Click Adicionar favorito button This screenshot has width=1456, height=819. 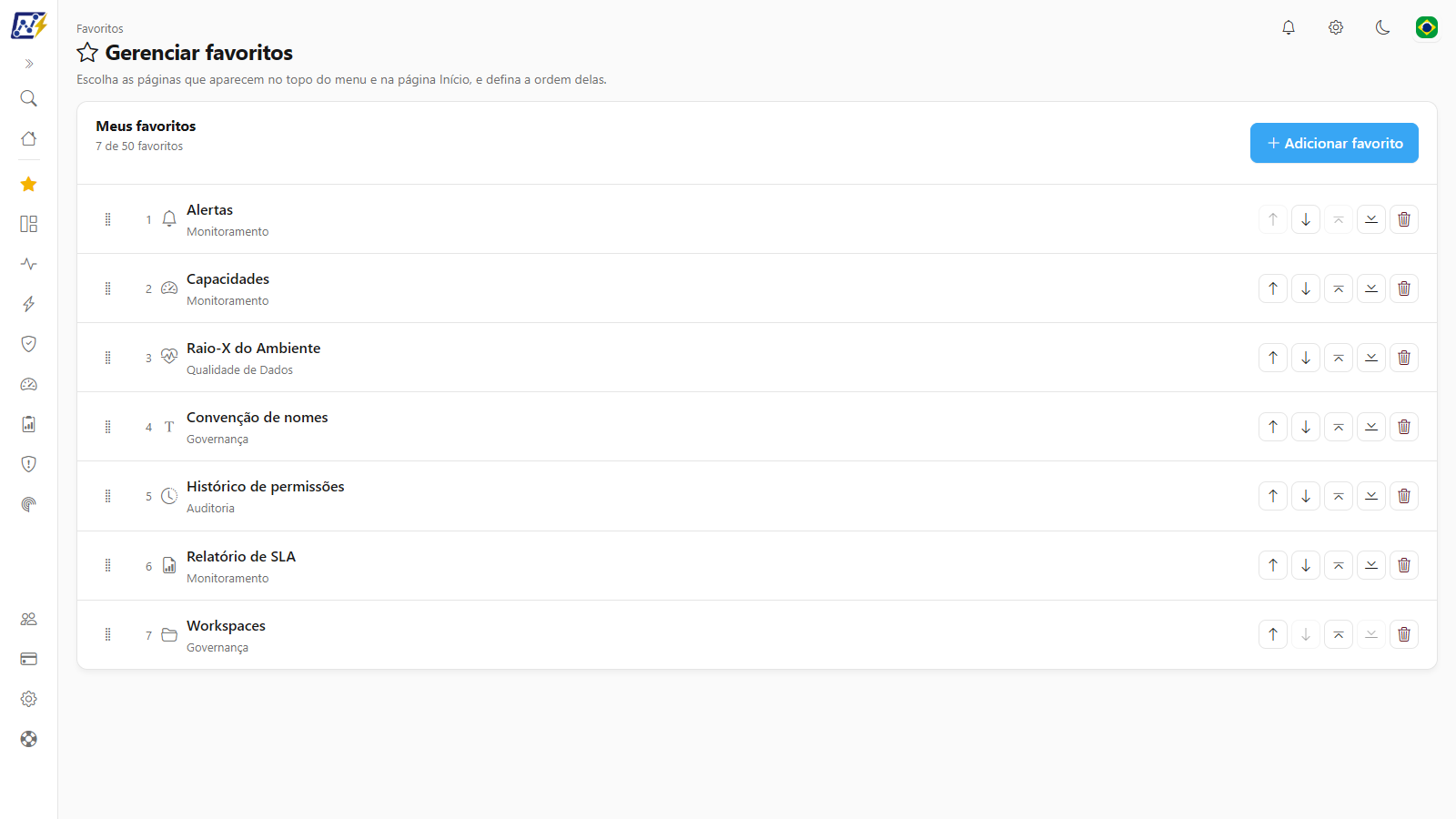[x=1334, y=143]
